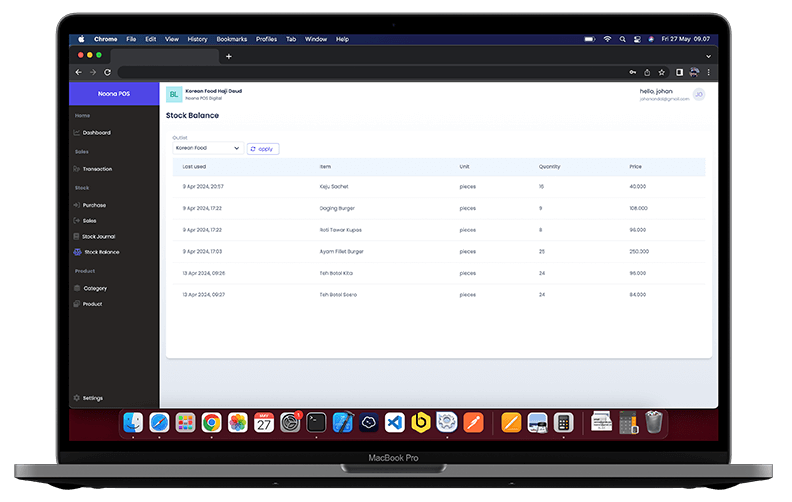This screenshot has width=792, height=502.
Task: Select Stock Balance in the sidebar
Action: pos(101,252)
